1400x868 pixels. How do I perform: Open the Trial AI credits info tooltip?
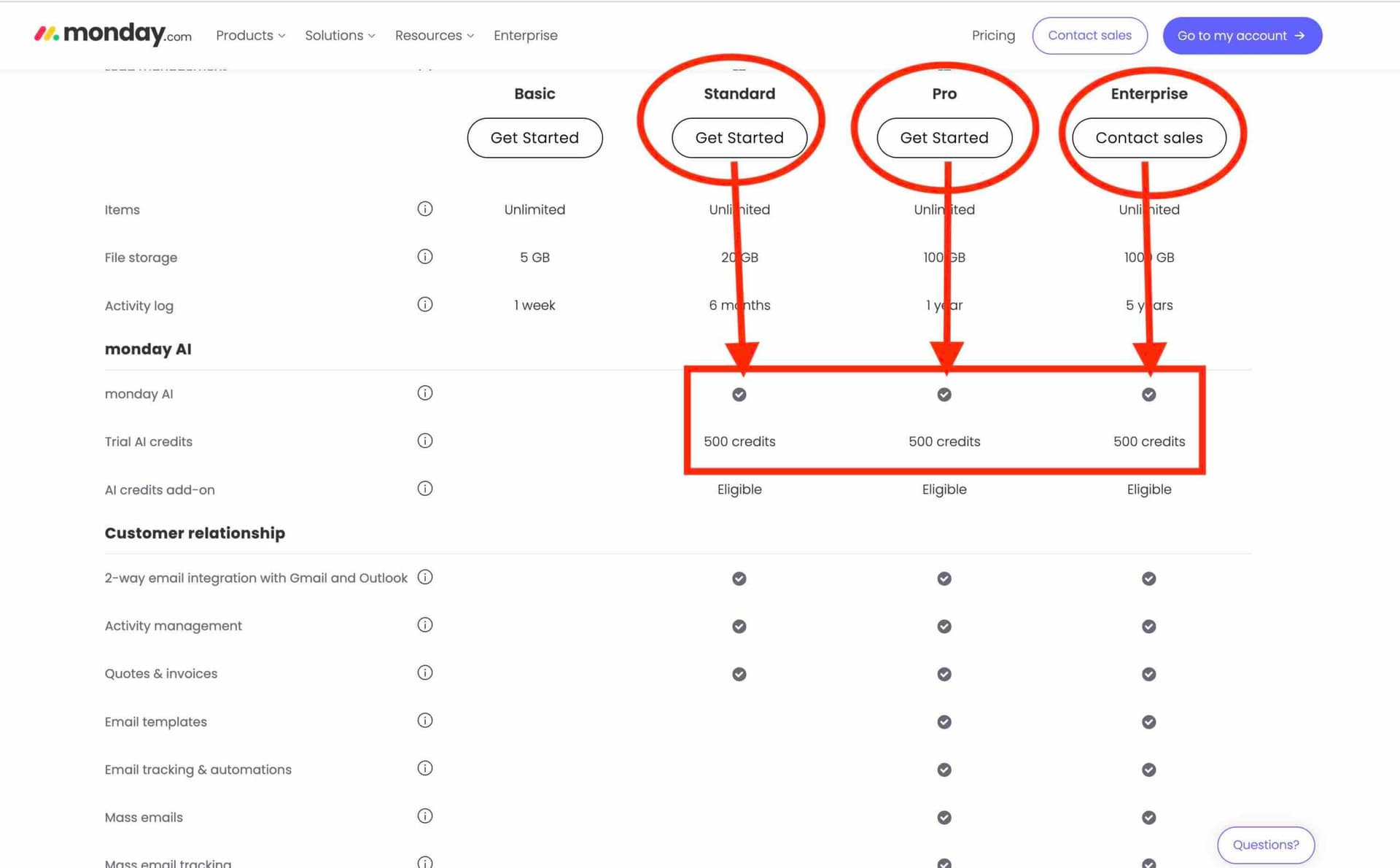[425, 441]
